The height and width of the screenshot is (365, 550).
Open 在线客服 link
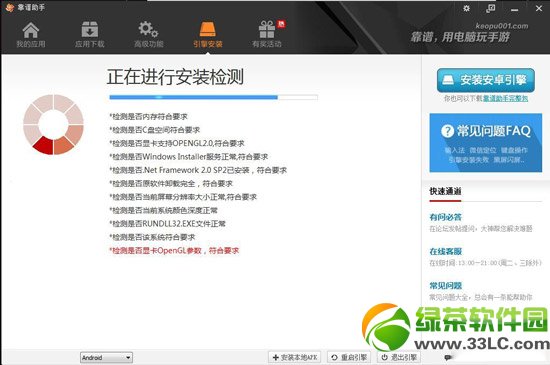(445, 251)
